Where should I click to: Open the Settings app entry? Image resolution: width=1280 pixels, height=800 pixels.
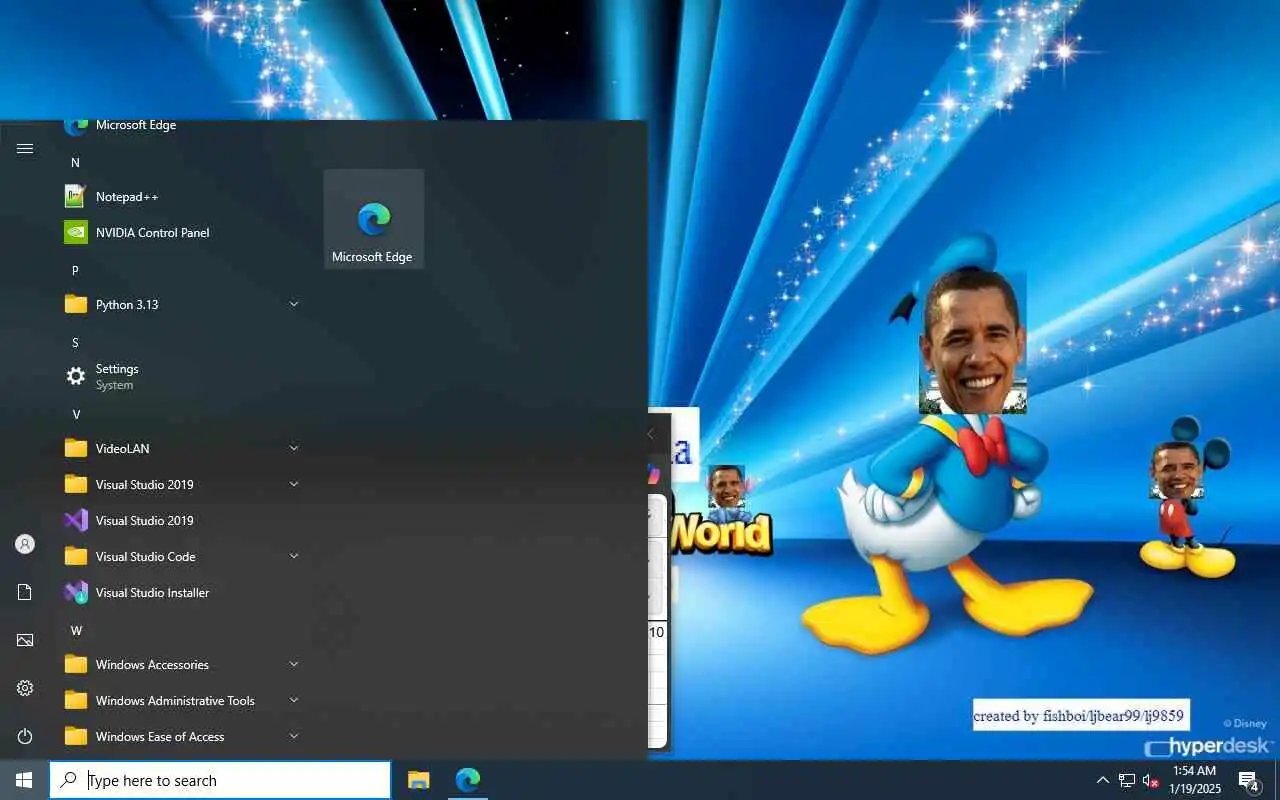click(180, 377)
